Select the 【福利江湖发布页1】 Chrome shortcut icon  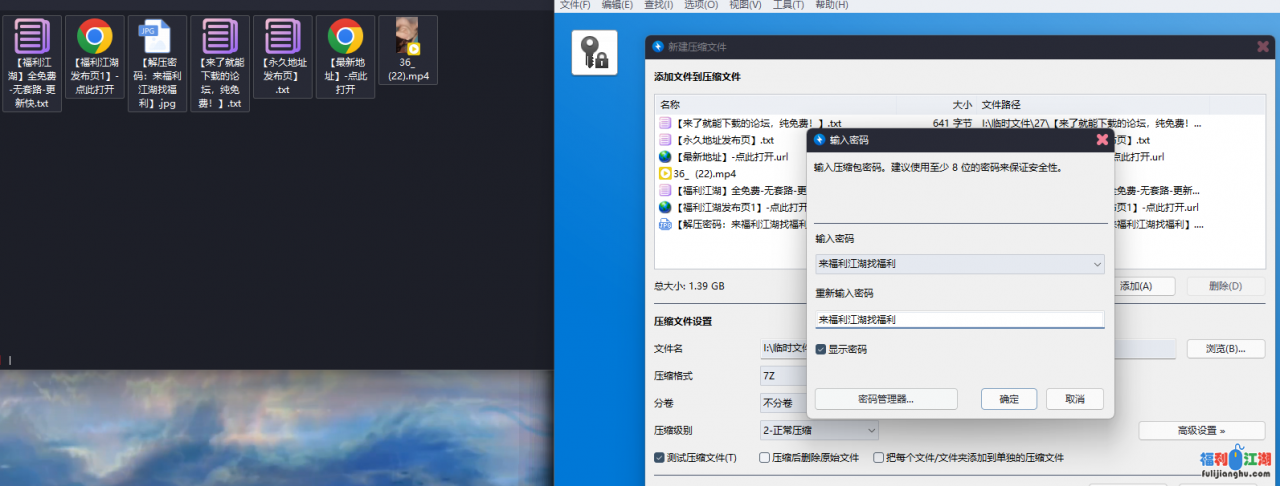coord(95,38)
